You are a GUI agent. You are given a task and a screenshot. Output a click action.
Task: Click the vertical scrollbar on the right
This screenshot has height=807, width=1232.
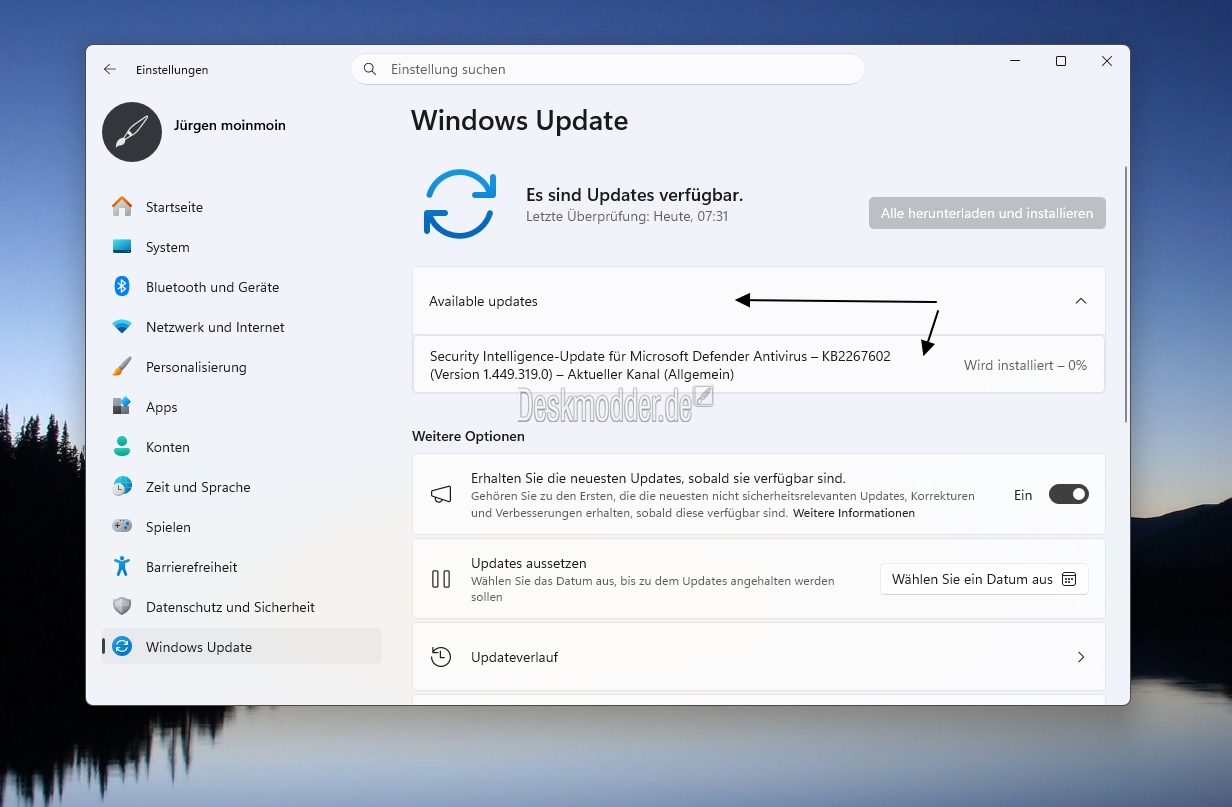[1126, 295]
